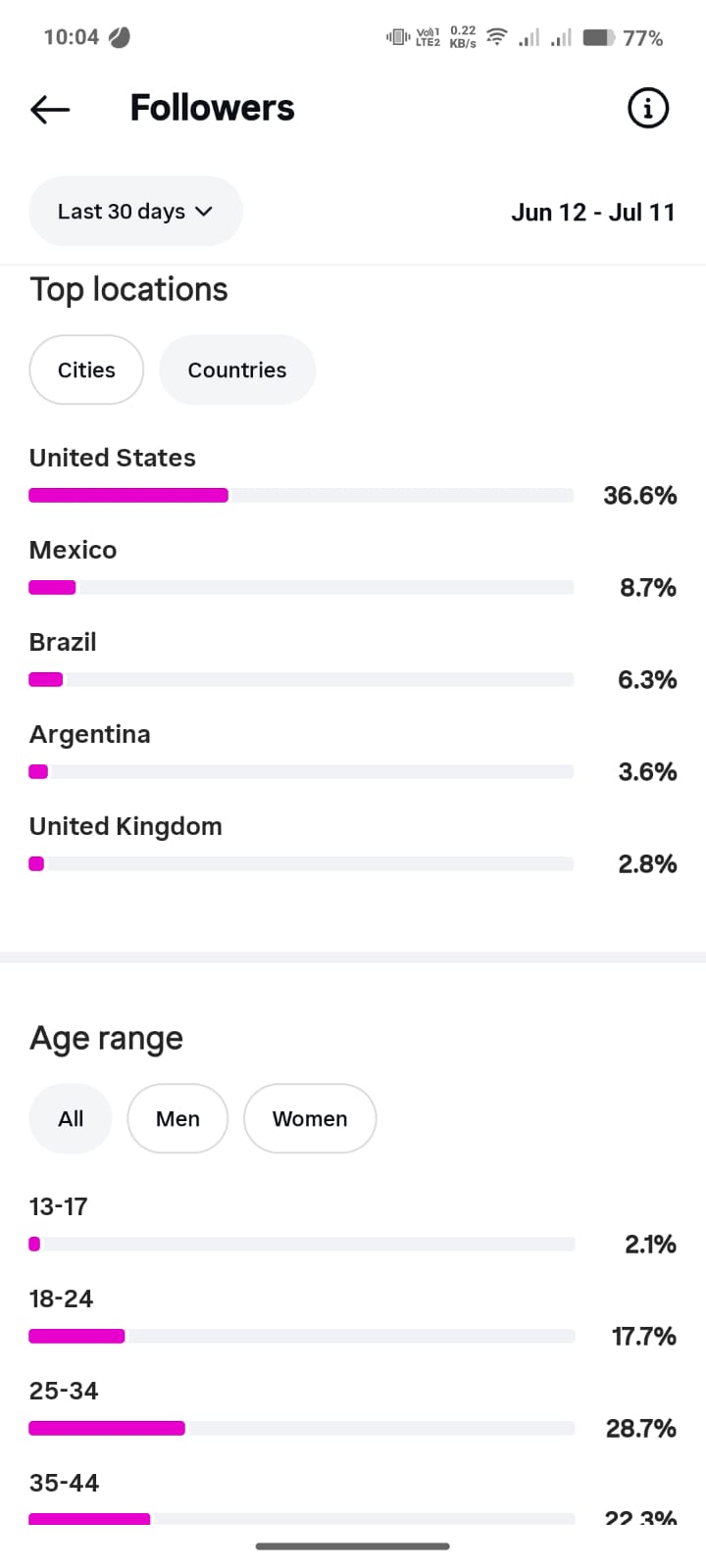
Task: Tap the Jun 12 - Jul 11 date range
Action: (593, 212)
